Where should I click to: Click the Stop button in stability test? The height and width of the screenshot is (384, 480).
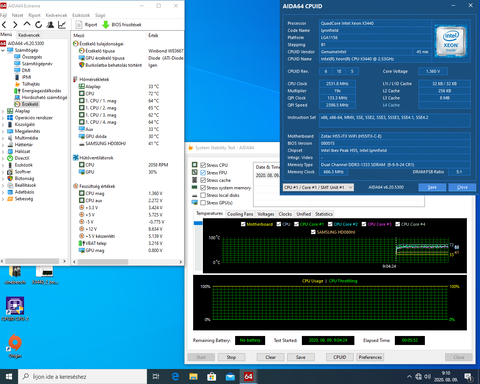[x=231, y=357]
